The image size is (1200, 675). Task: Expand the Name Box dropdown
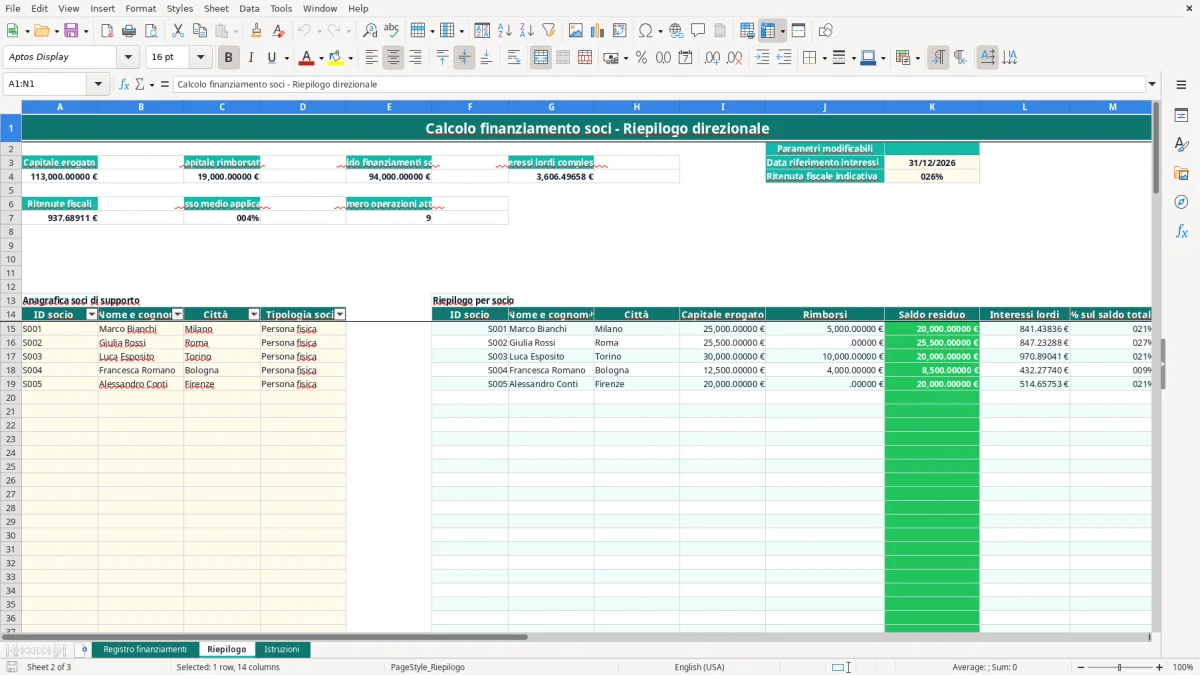[x=98, y=84]
